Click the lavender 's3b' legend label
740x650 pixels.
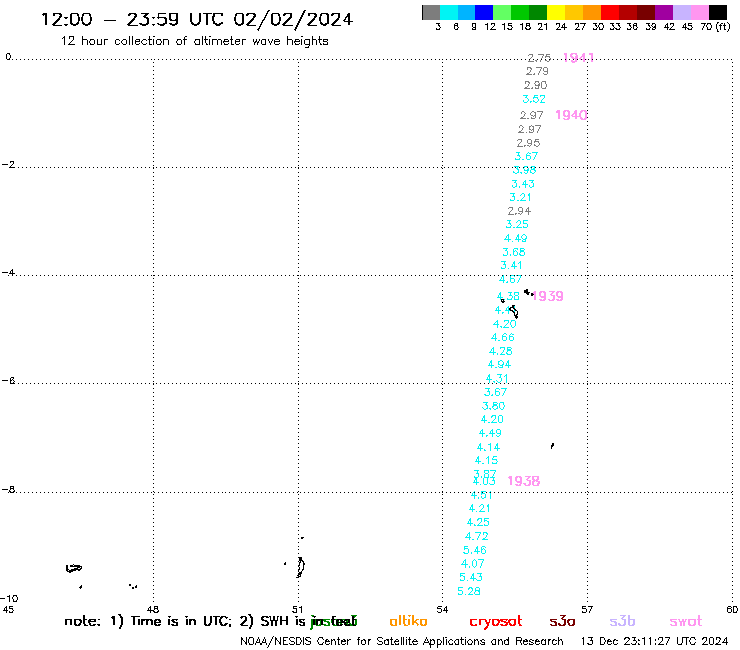pyautogui.click(x=622, y=621)
